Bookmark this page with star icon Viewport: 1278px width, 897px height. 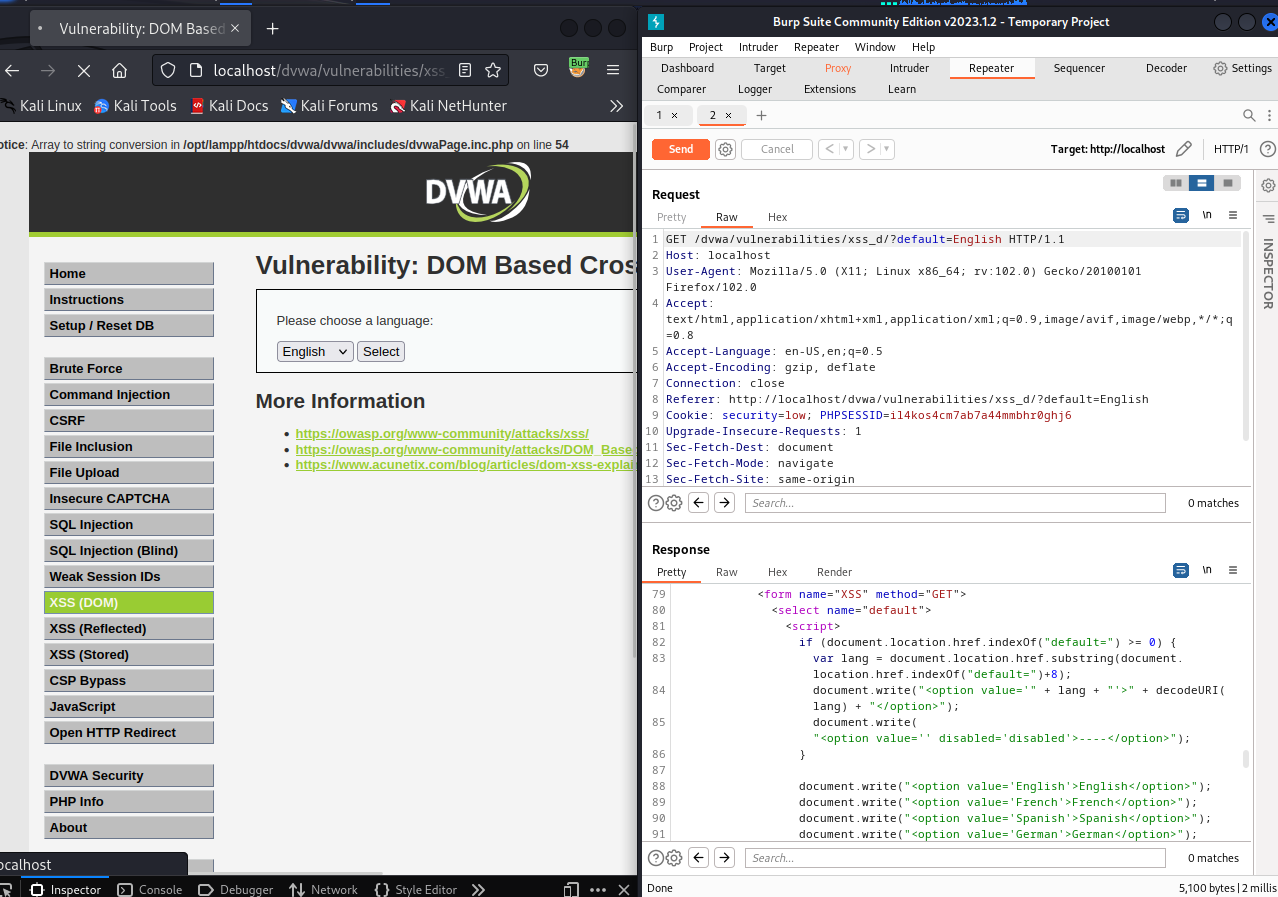(x=493, y=71)
